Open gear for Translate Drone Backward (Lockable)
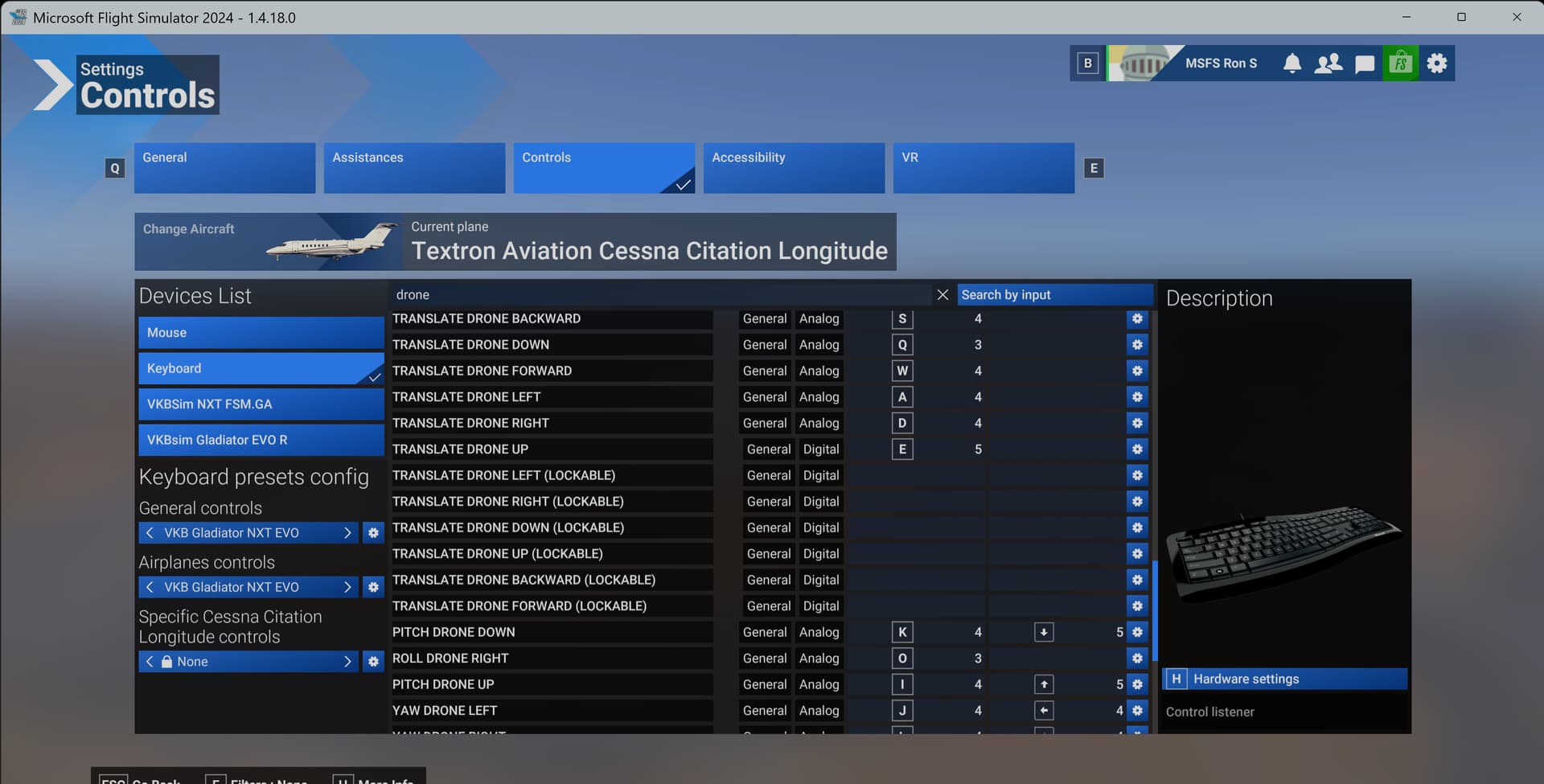 coord(1137,580)
